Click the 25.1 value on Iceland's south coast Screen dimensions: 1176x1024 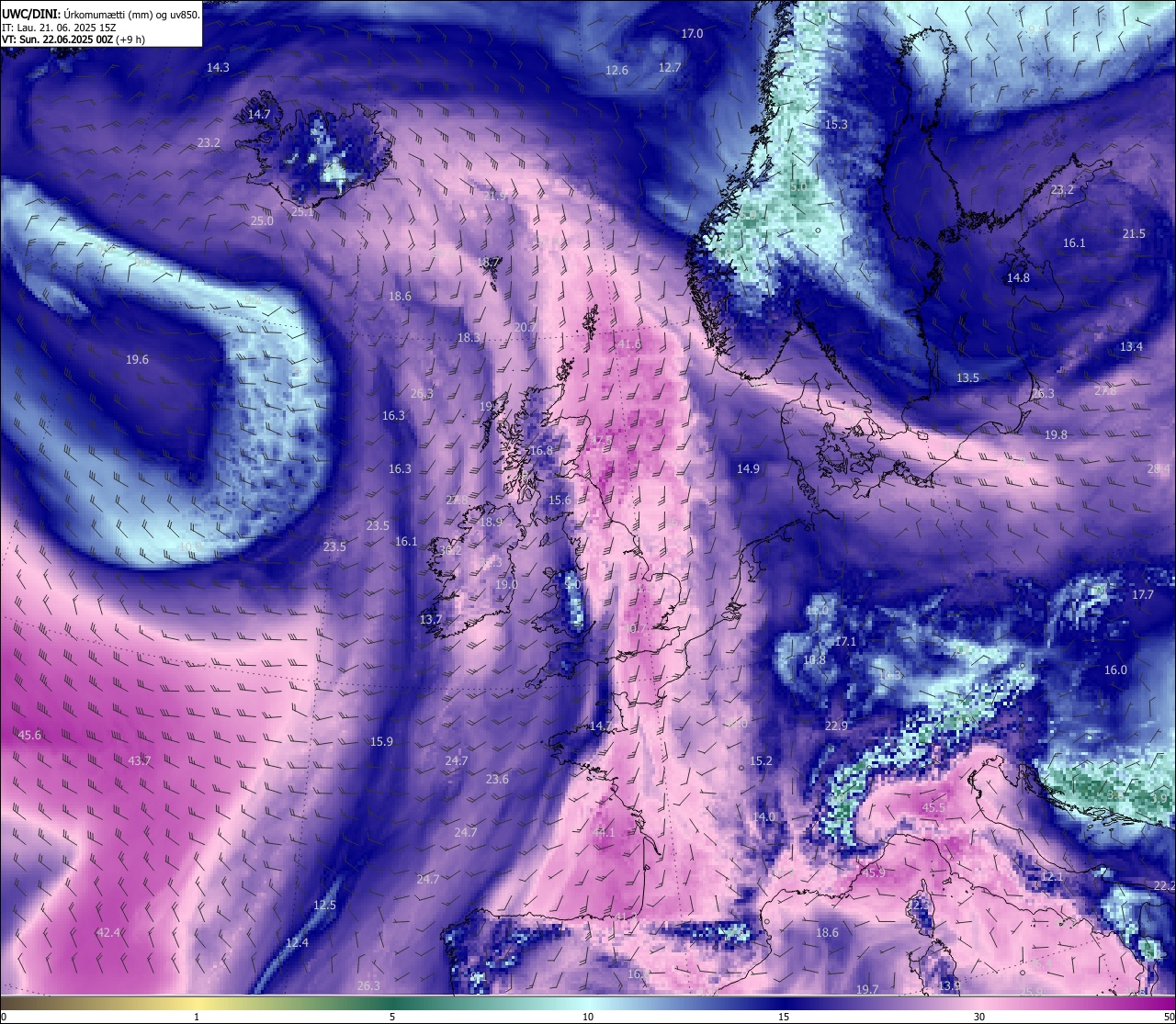pyautogui.click(x=302, y=211)
